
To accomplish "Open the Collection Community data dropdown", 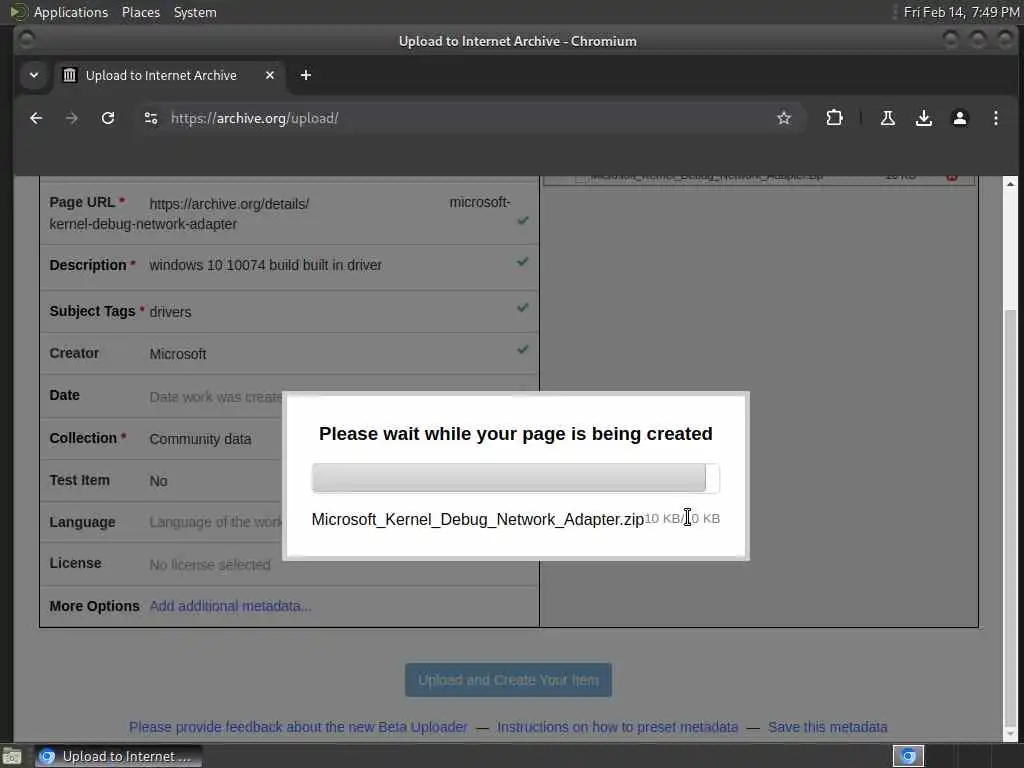I will (200, 439).
